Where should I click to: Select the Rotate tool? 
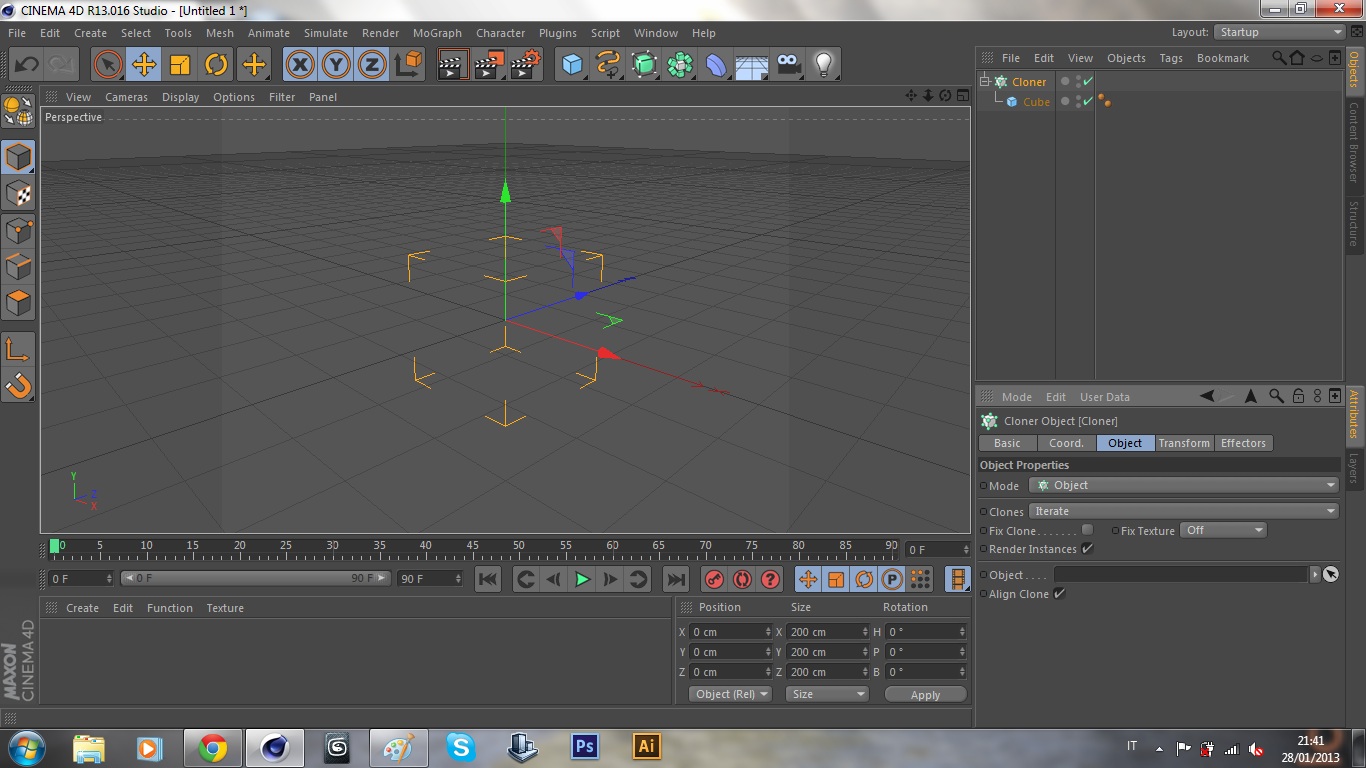(216, 65)
